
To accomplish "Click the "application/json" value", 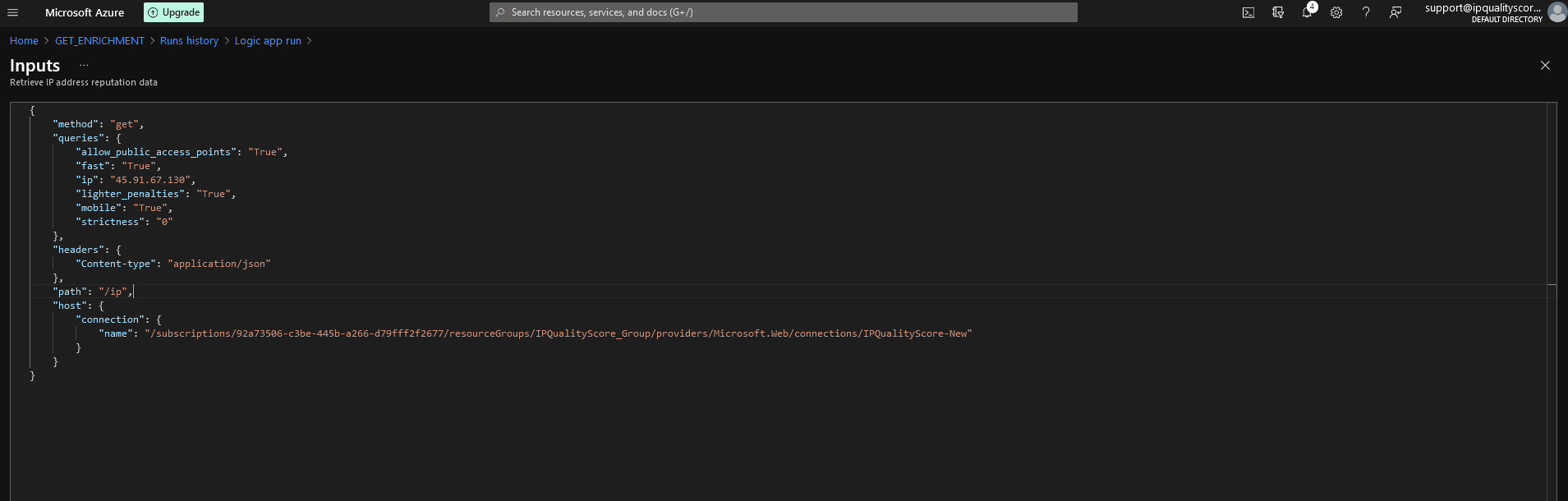I will point(219,264).
